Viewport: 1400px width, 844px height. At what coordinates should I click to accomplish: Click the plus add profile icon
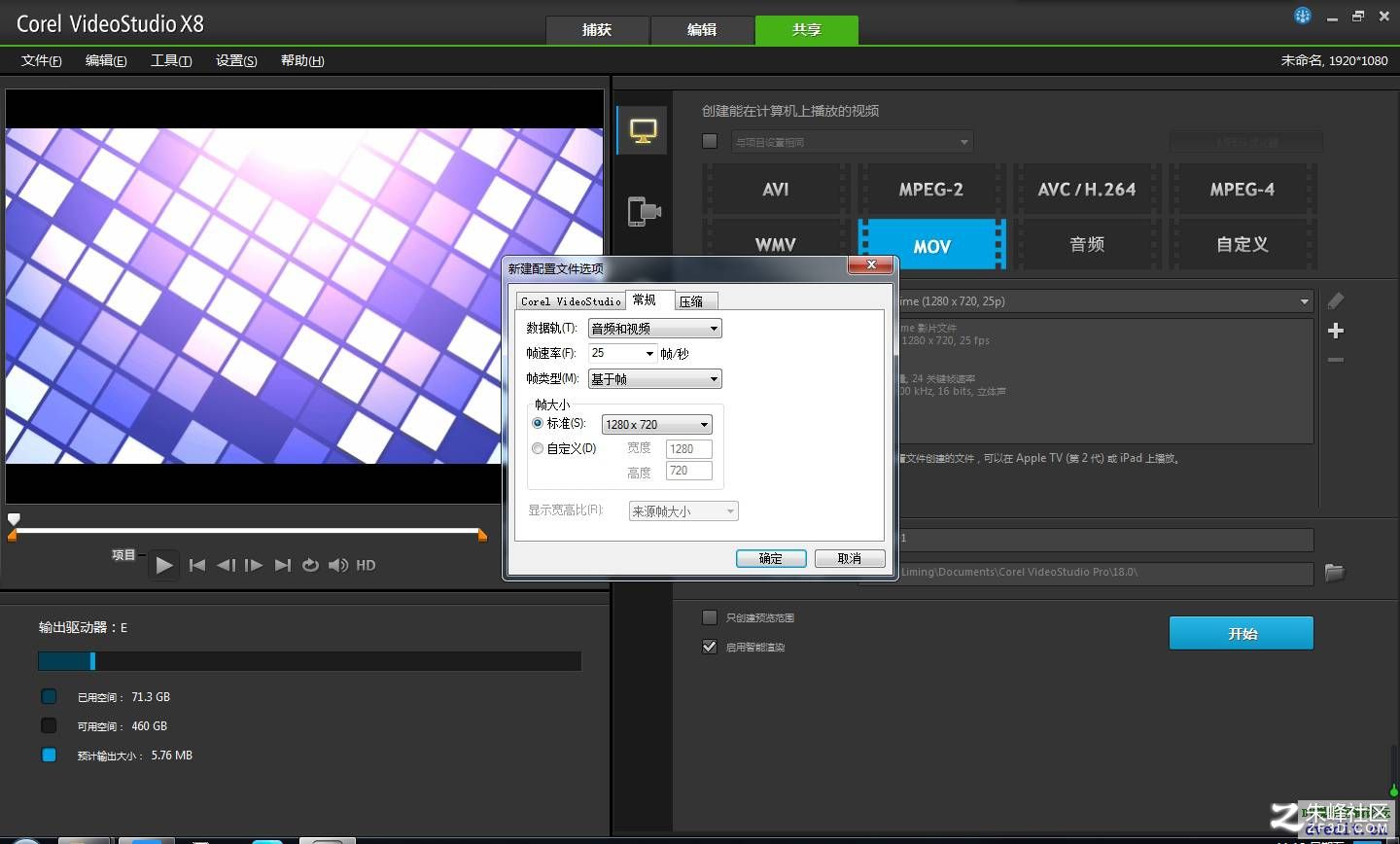tap(1336, 331)
